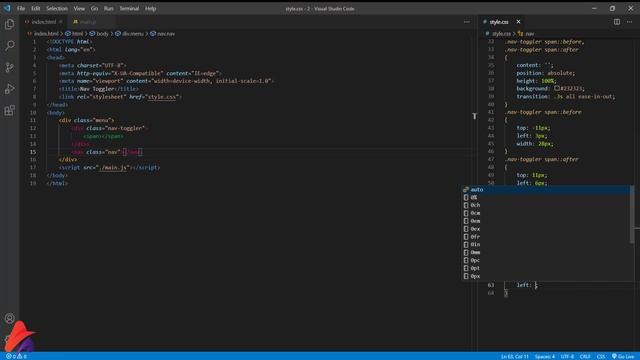Open the Go menu

[94, 8]
